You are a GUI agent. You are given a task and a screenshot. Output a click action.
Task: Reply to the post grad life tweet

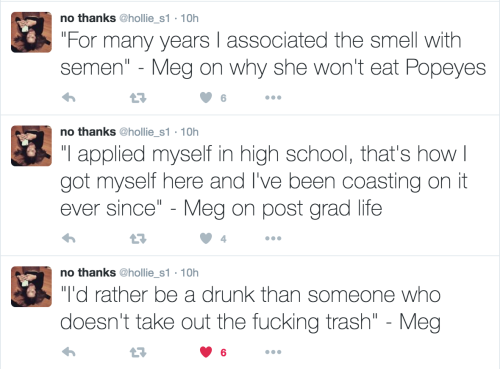click(x=69, y=238)
